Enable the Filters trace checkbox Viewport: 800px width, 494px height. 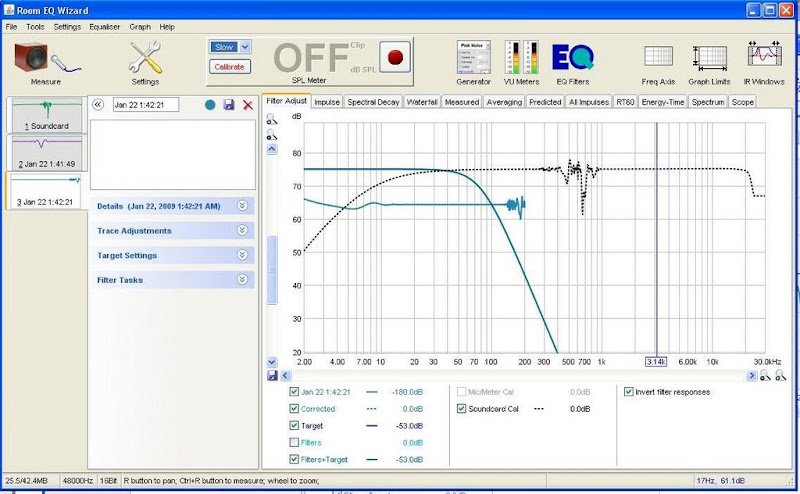[294, 442]
